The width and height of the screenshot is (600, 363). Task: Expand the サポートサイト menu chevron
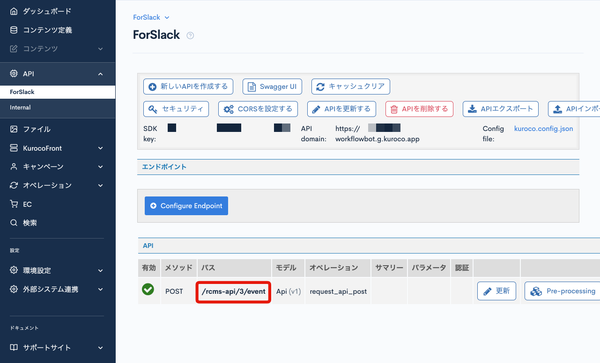[x=100, y=348]
